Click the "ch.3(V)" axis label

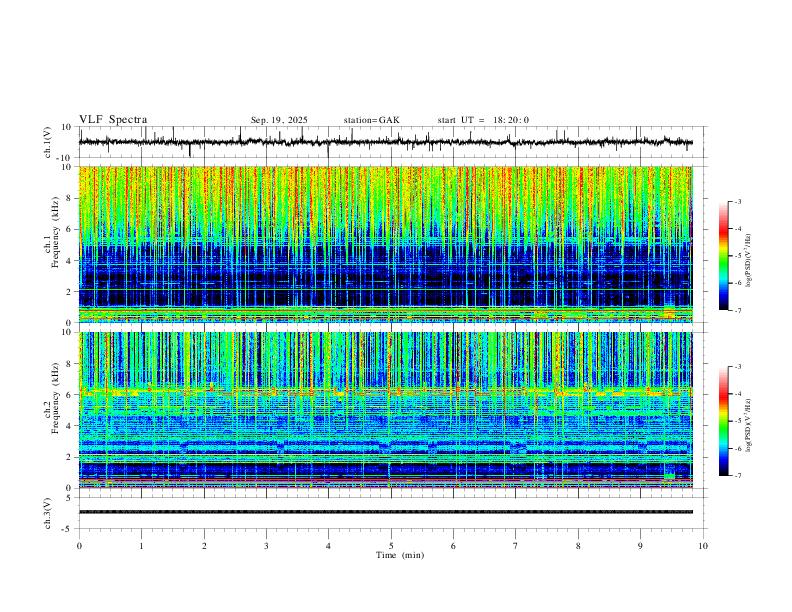coord(48,514)
